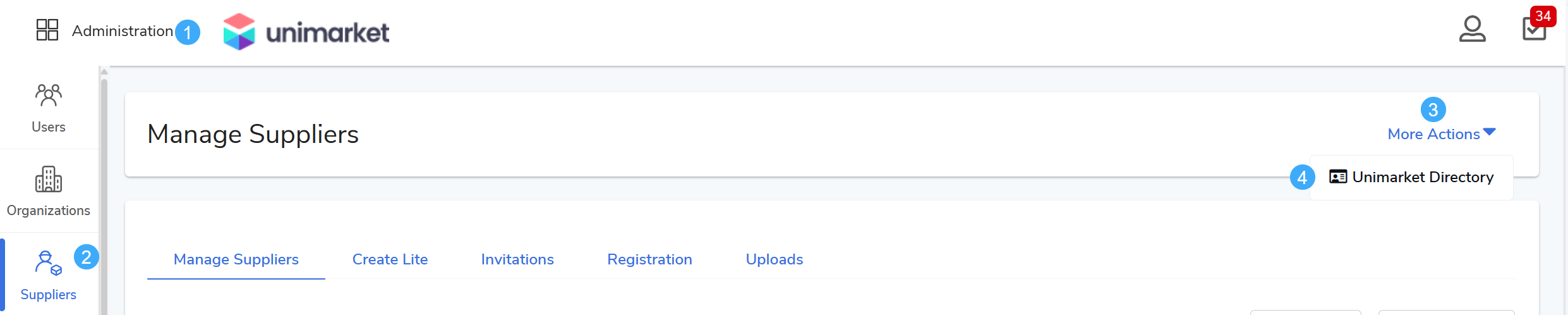Open the Create Lite tab
The height and width of the screenshot is (315, 1568).
390,259
